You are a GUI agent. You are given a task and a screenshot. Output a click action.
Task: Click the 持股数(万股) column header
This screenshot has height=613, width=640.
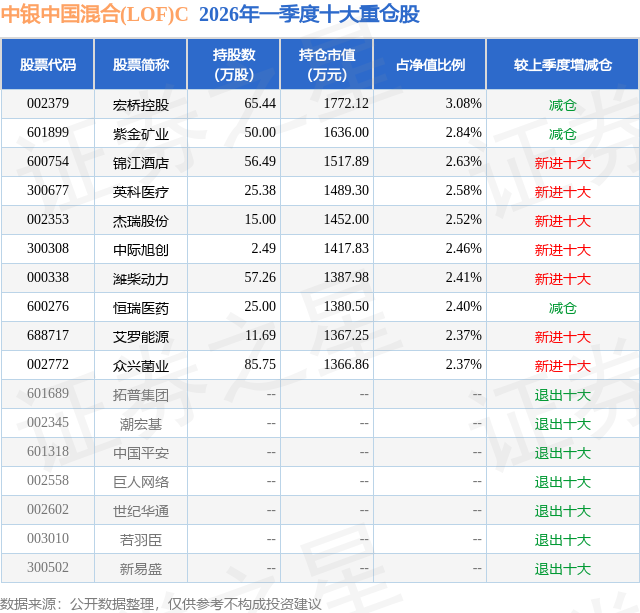(x=234, y=64)
